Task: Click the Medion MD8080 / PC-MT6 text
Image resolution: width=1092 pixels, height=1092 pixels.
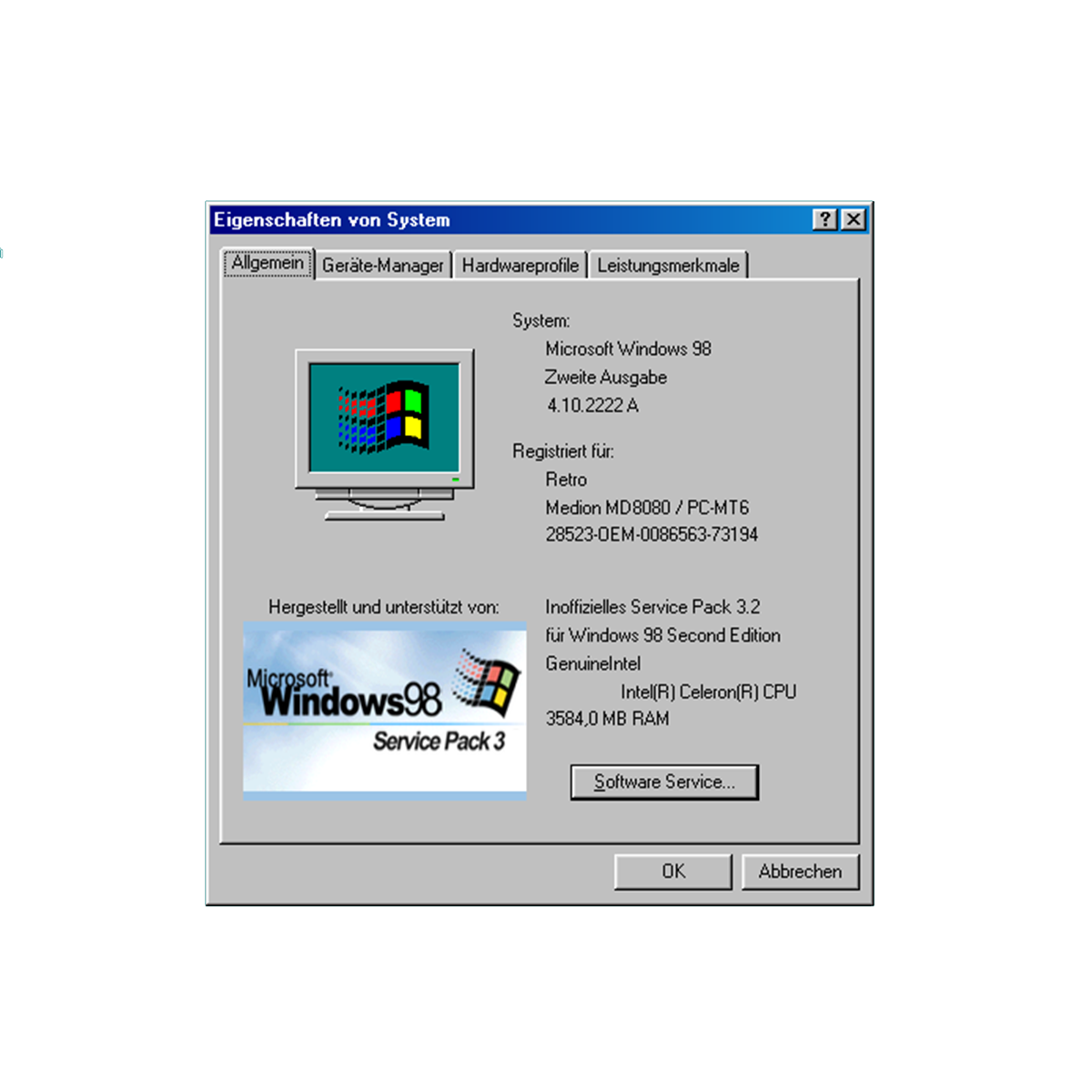Action: pyautogui.click(x=647, y=508)
